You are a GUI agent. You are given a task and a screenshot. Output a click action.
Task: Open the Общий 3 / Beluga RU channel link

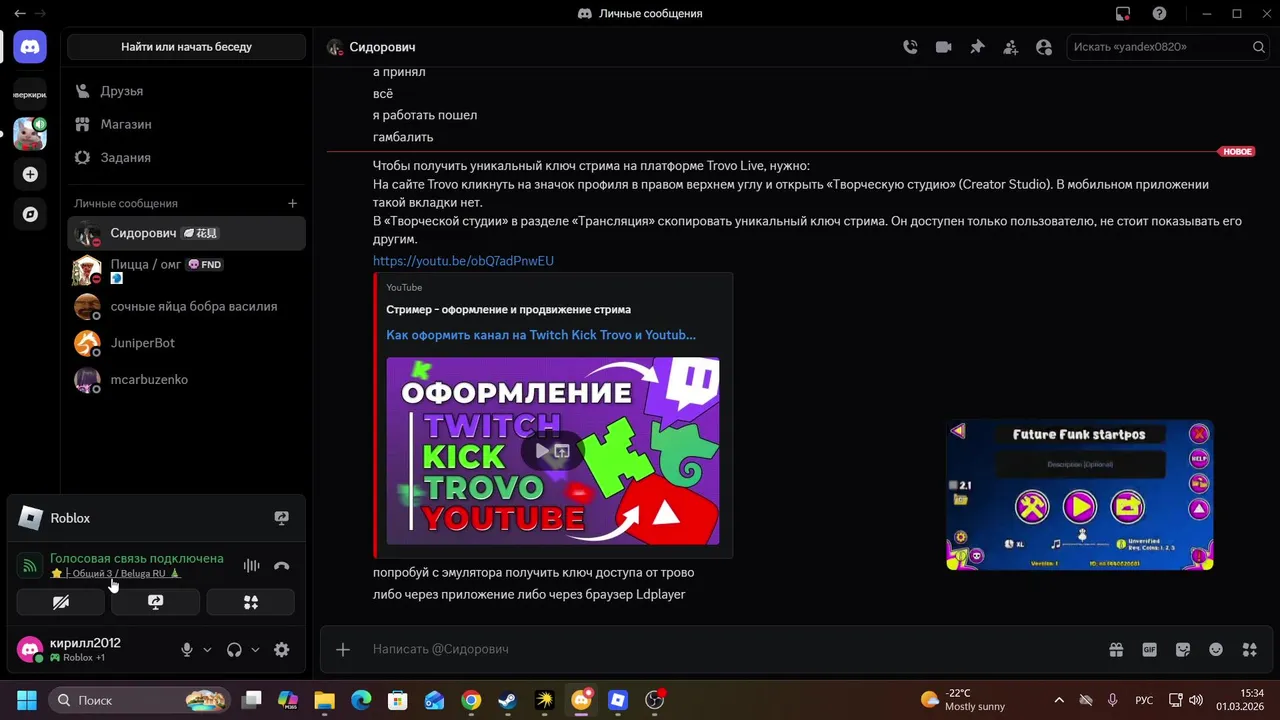115,574
